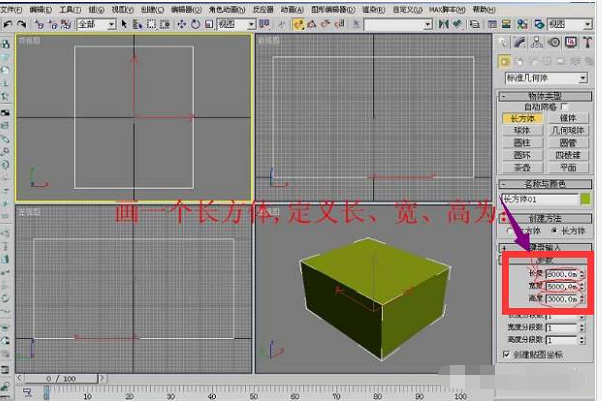Select the Lights category icon
The height and width of the screenshot is (401, 602).
coord(533,61)
